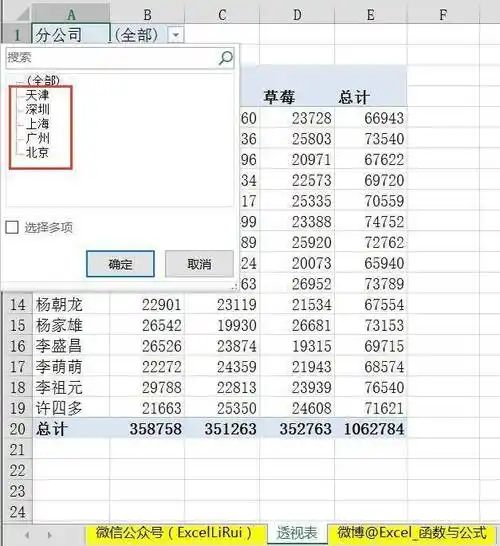Enable the 选择多项 checkbox
Image resolution: width=500 pixels, height=546 pixels.
tap(12, 227)
